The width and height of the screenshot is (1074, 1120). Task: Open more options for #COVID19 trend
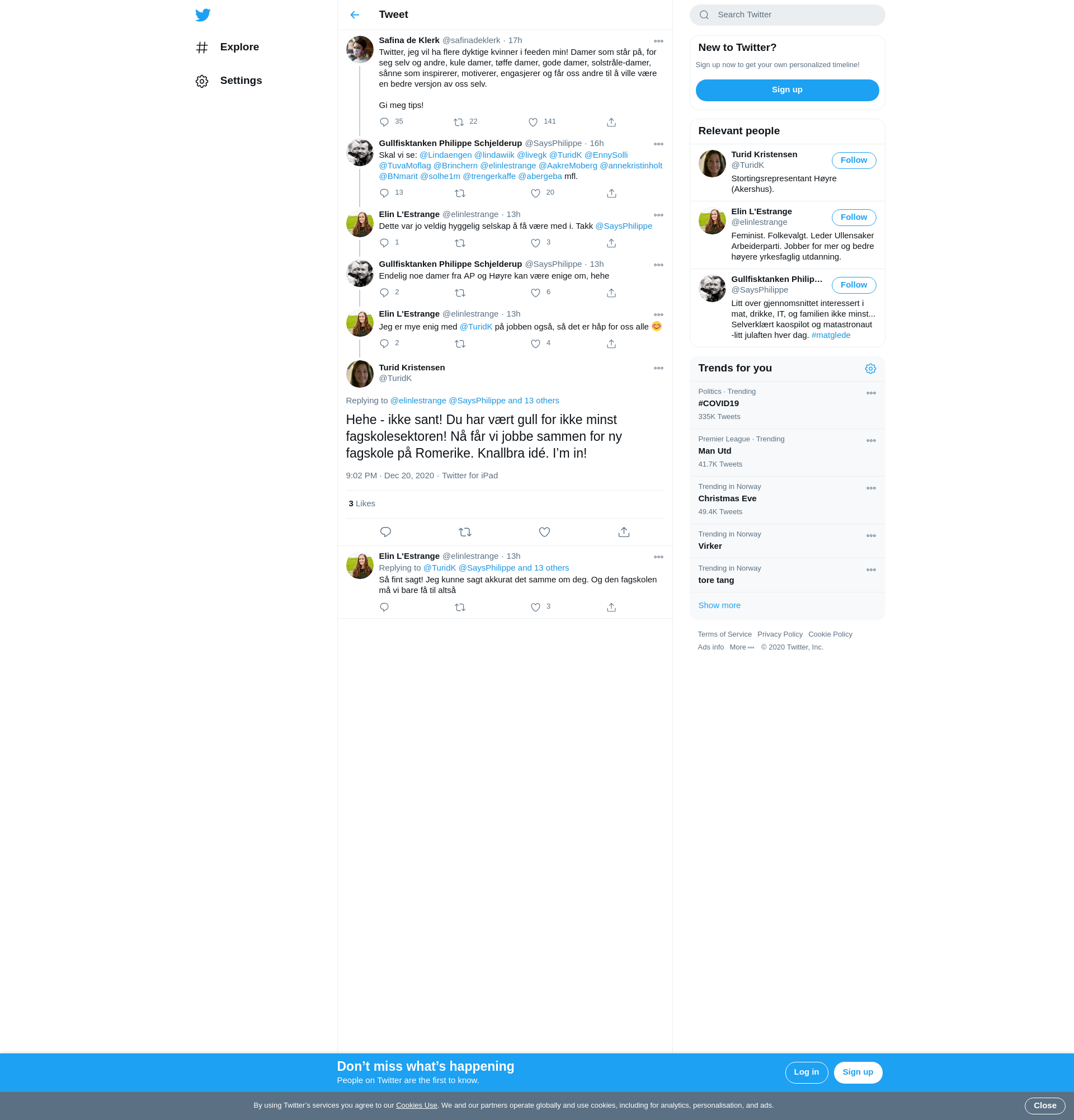tap(871, 393)
